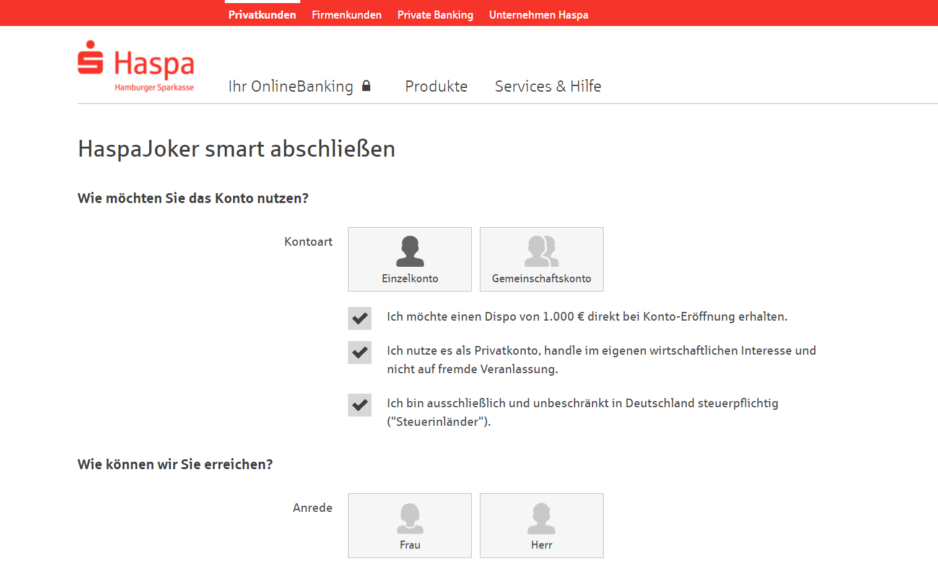
Task: Expand the Services & Hilfe menu
Action: (548, 87)
